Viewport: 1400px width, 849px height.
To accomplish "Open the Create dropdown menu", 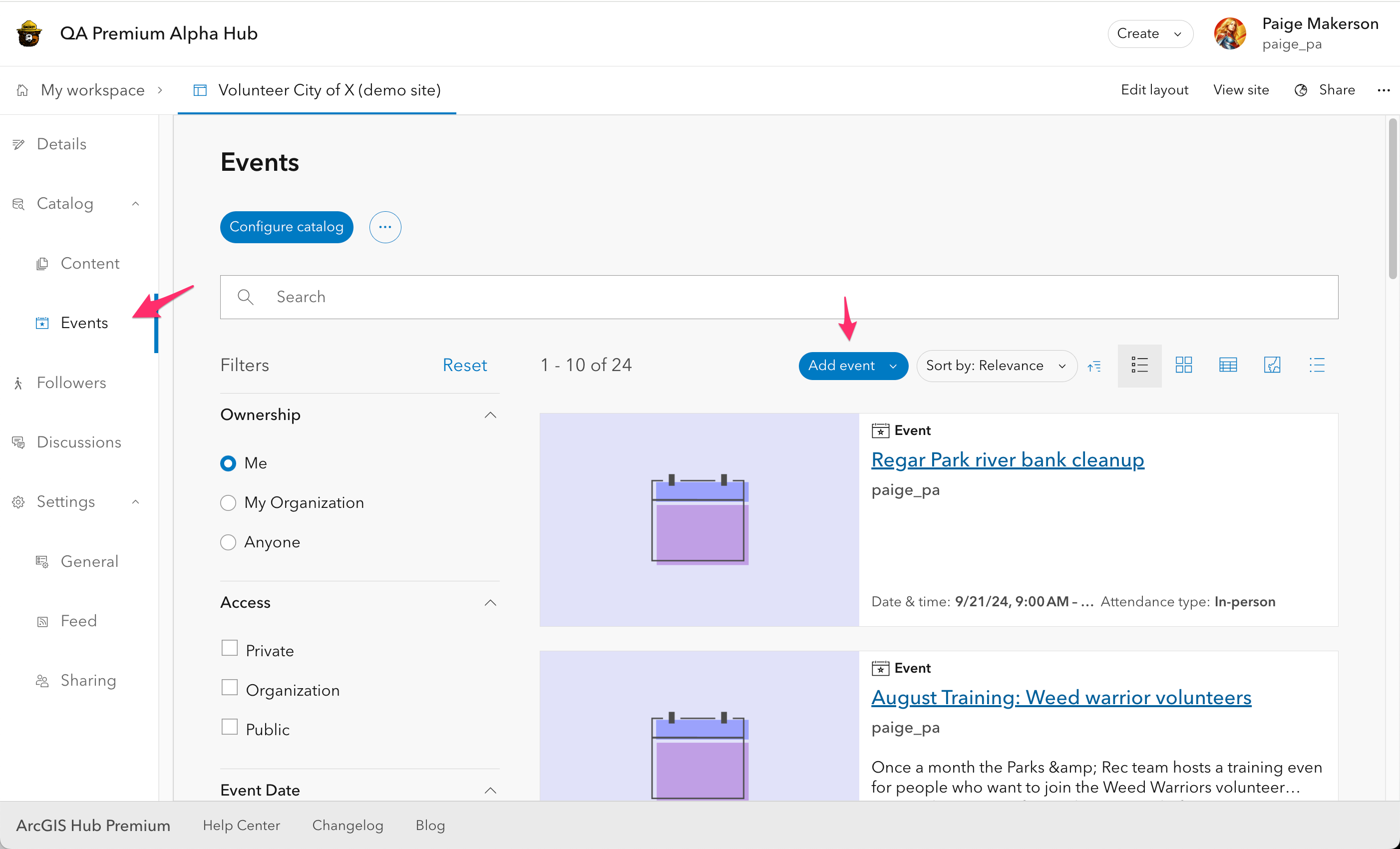I will [x=1149, y=33].
